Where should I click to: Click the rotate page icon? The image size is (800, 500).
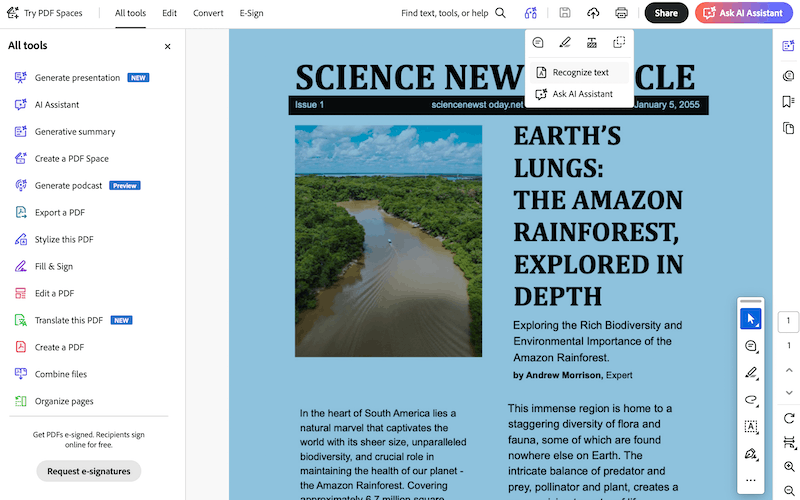789,418
